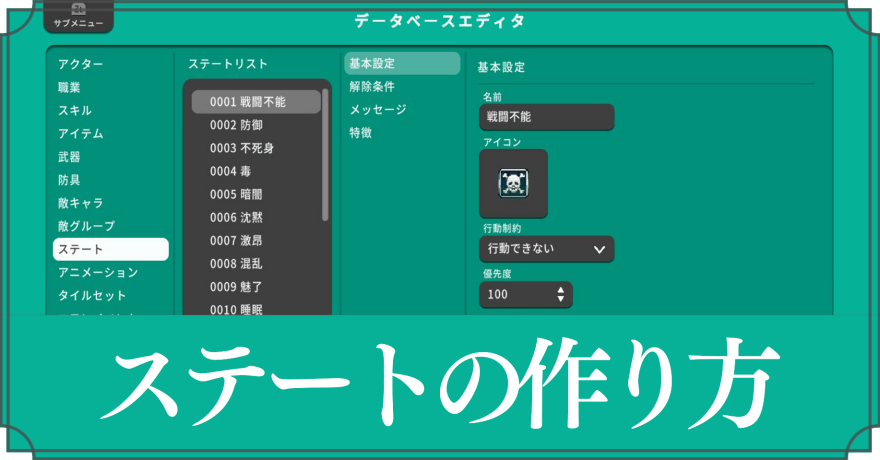This screenshot has width=880, height=460.
Task: Open the サブメニュー button
Action: click(79, 17)
